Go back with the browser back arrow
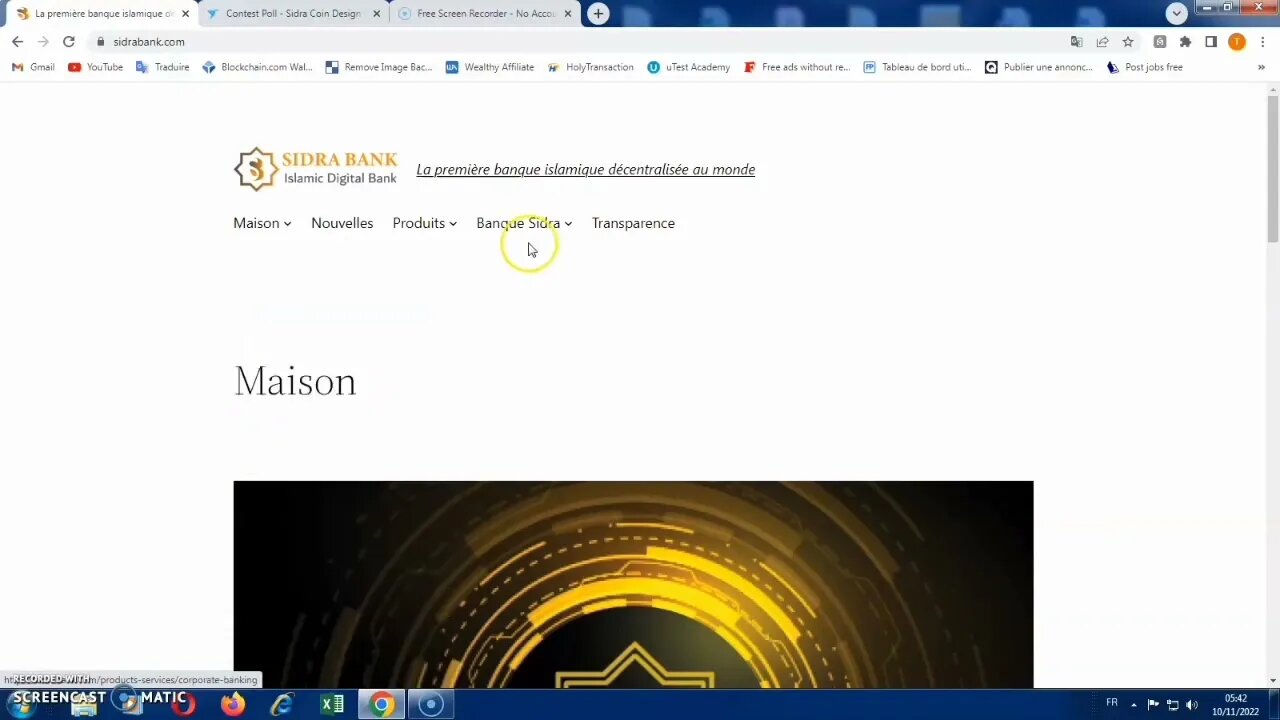 pyautogui.click(x=17, y=42)
